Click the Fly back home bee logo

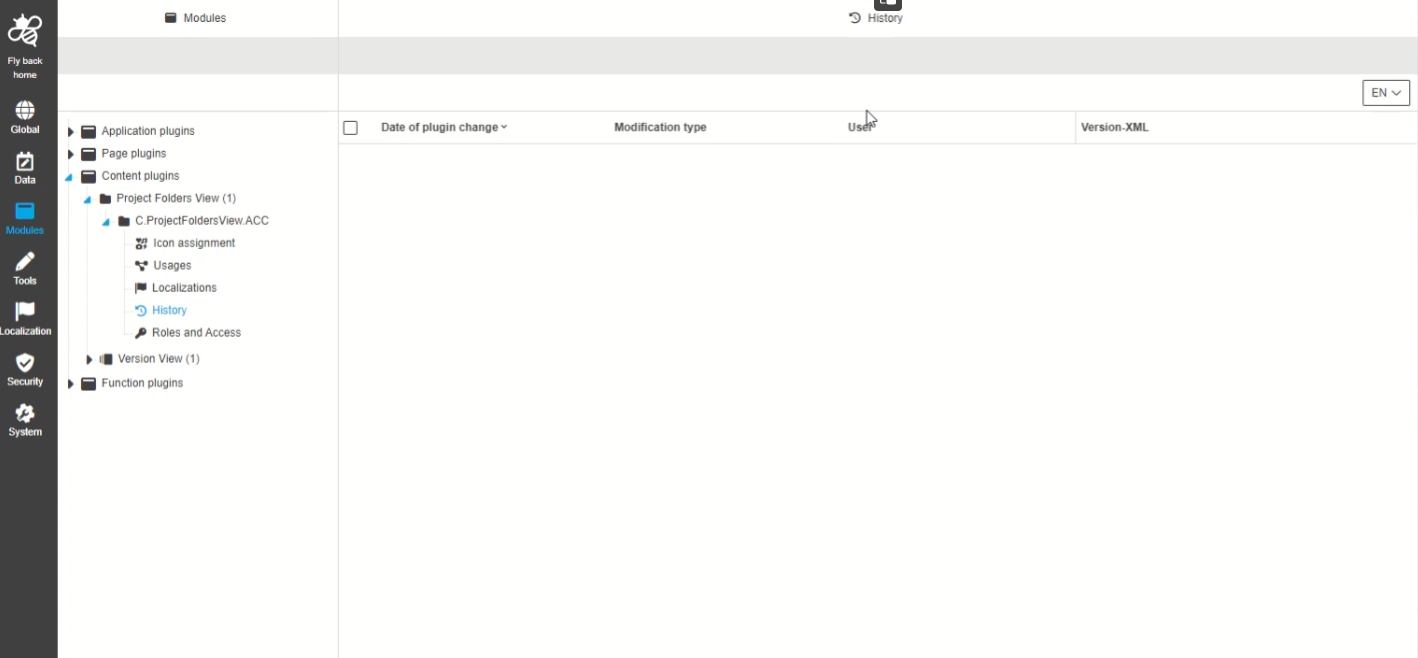click(25, 31)
